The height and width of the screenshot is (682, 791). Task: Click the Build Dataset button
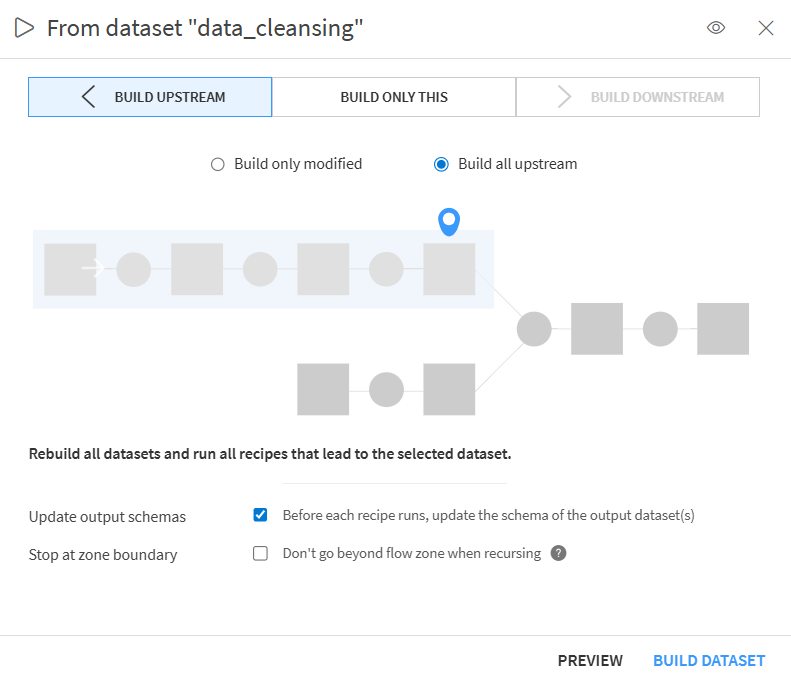[x=709, y=660]
